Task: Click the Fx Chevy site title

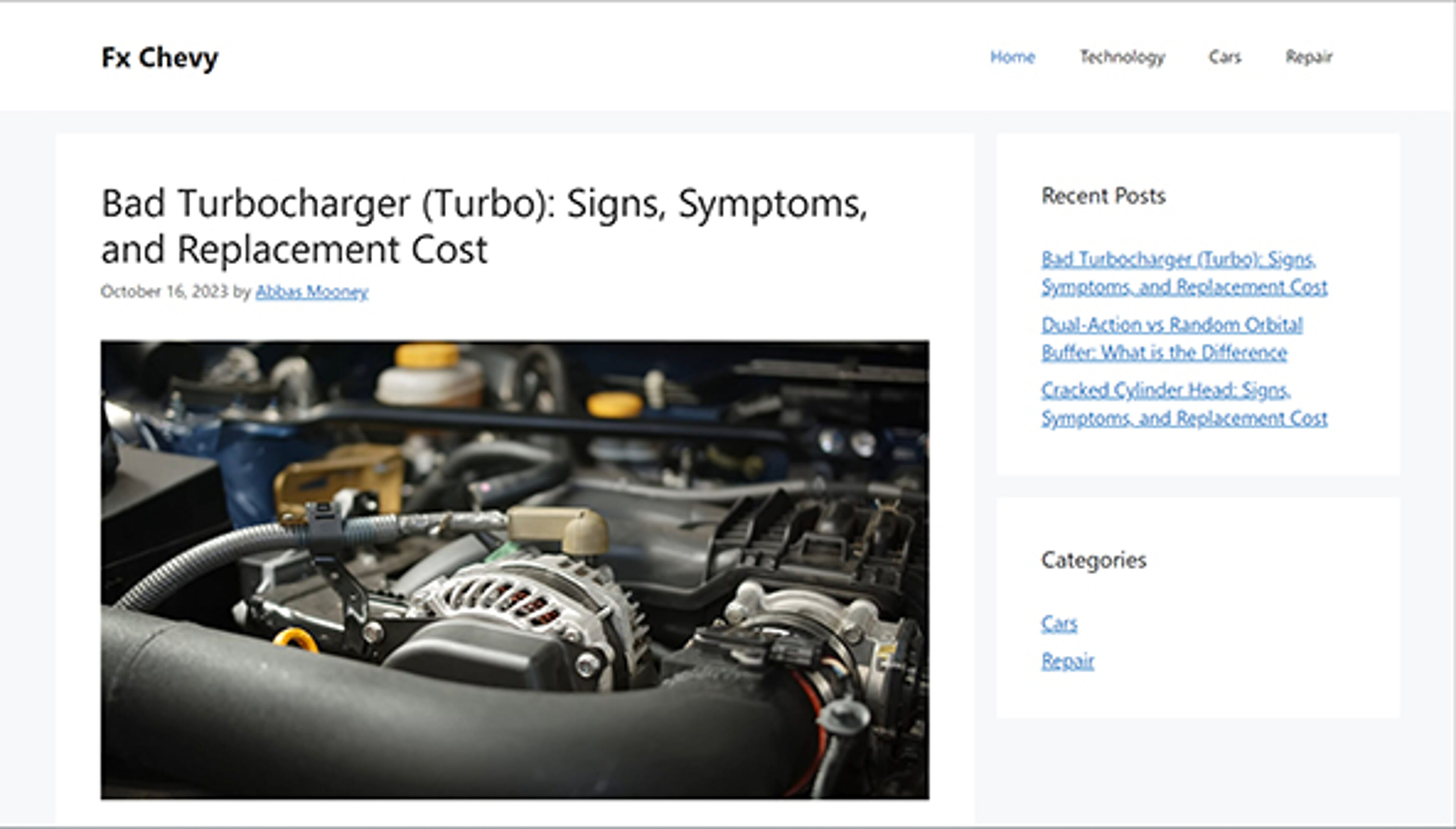Action: [159, 58]
